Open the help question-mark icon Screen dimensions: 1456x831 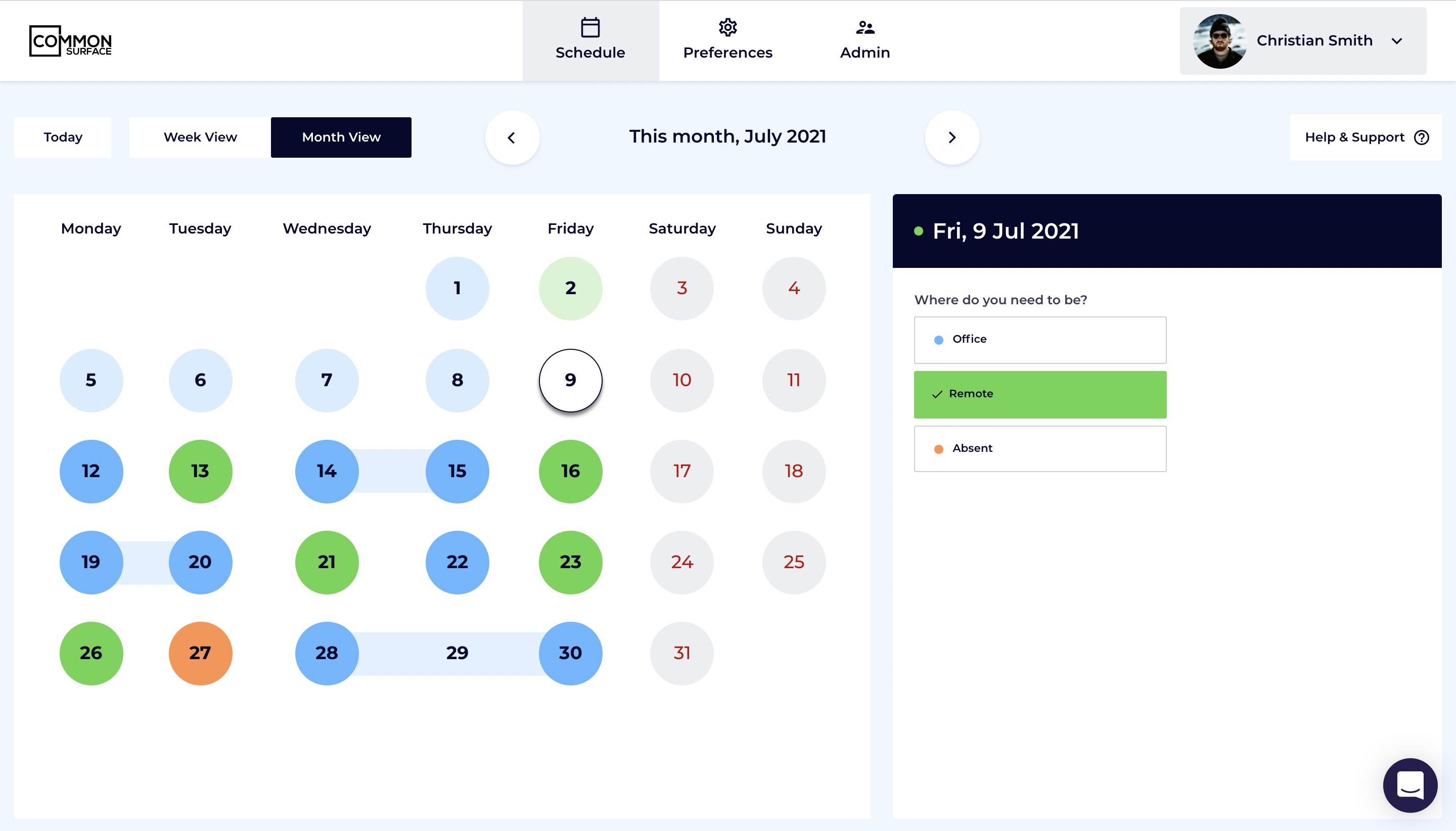pyautogui.click(x=1421, y=137)
